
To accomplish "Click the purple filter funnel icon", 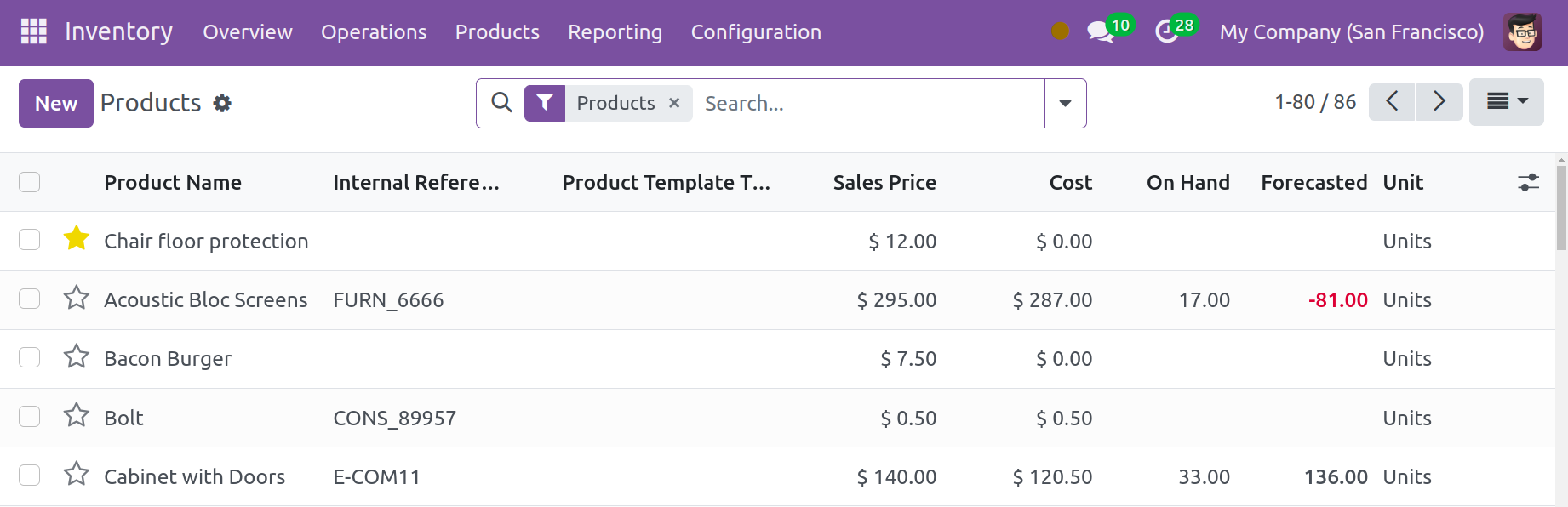I will (545, 103).
